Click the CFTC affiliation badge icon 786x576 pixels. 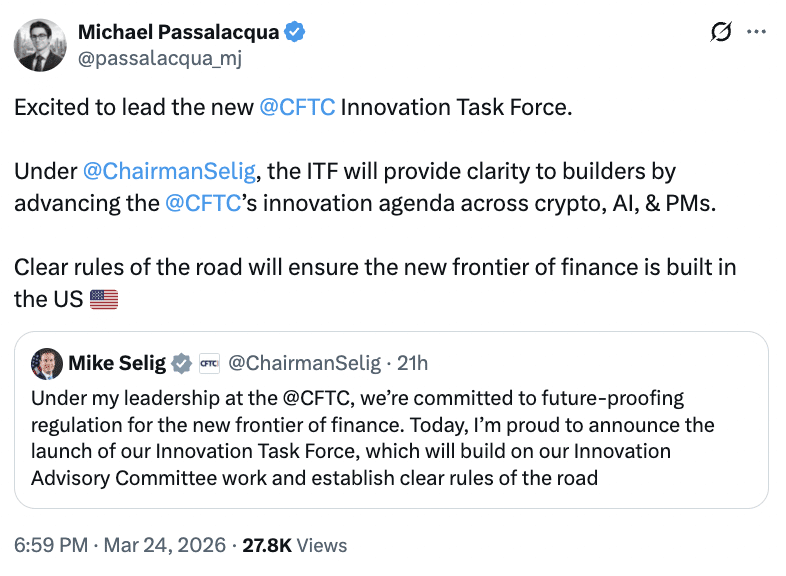pos(208,362)
